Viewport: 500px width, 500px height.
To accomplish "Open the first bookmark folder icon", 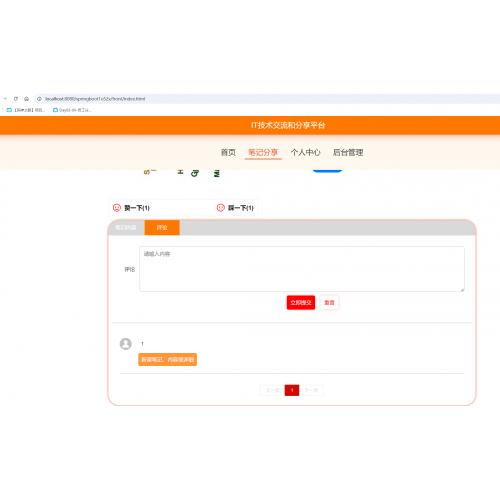I will [9, 110].
